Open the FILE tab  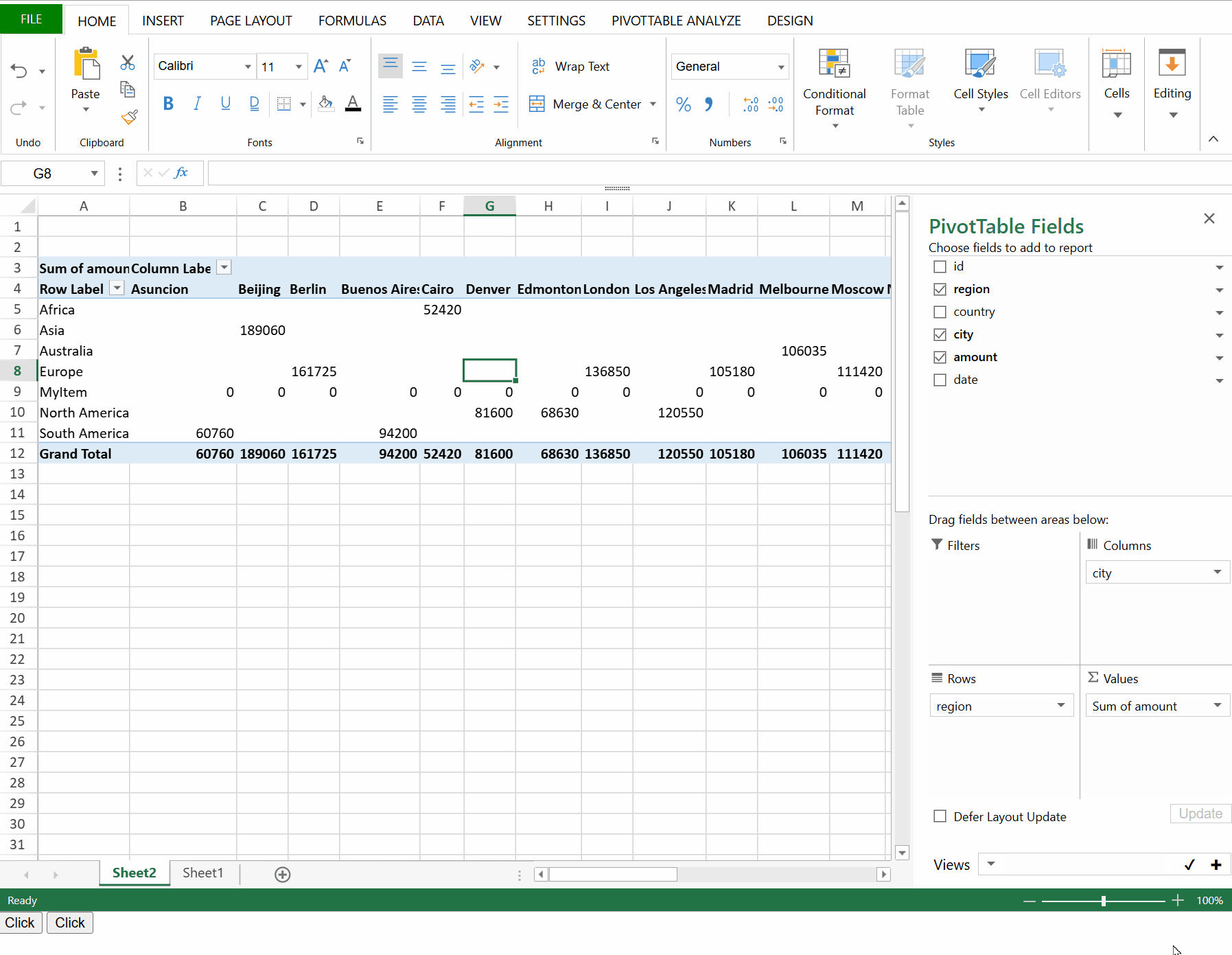(x=32, y=19)
